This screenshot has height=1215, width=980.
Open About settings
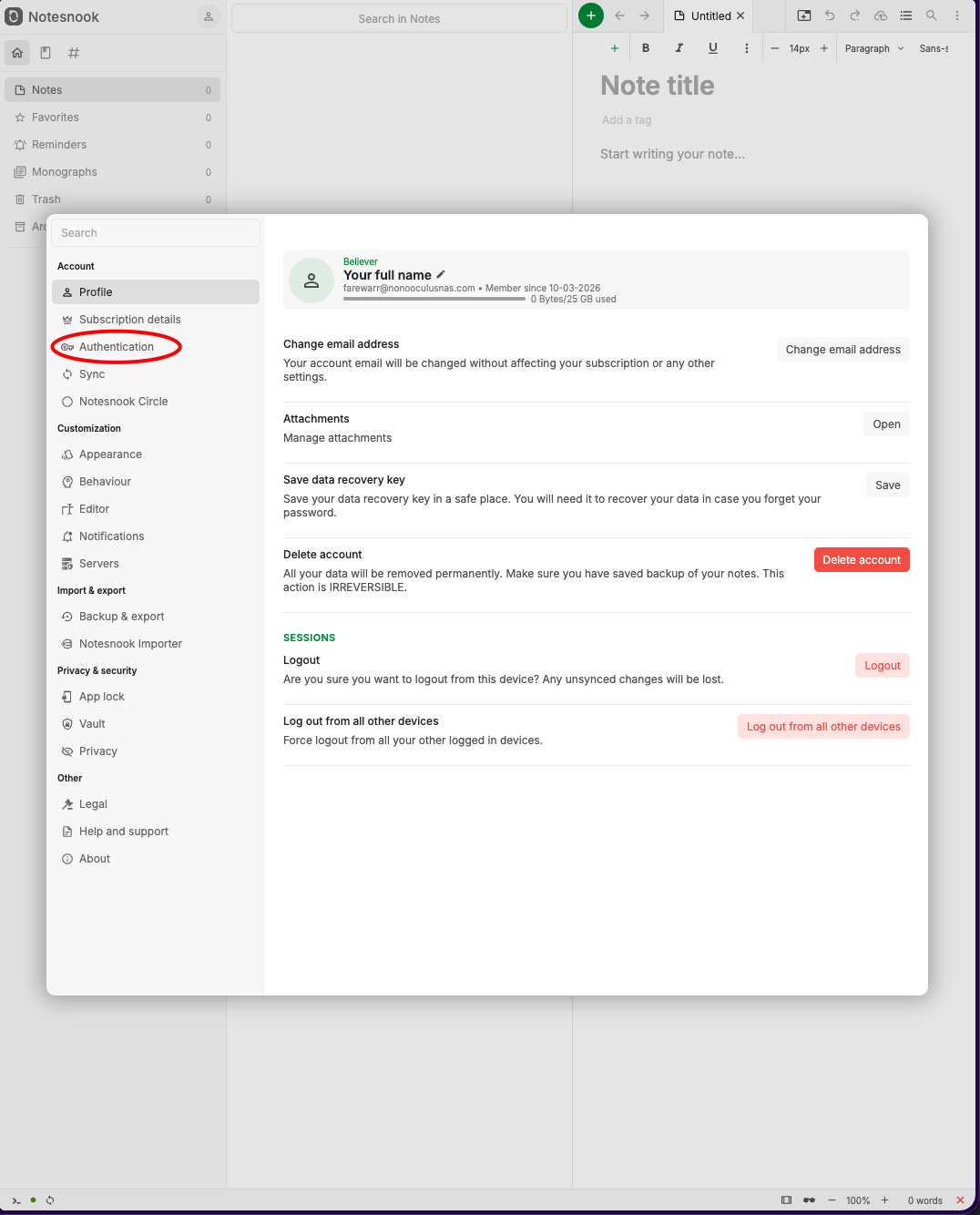tap(156, 859)
